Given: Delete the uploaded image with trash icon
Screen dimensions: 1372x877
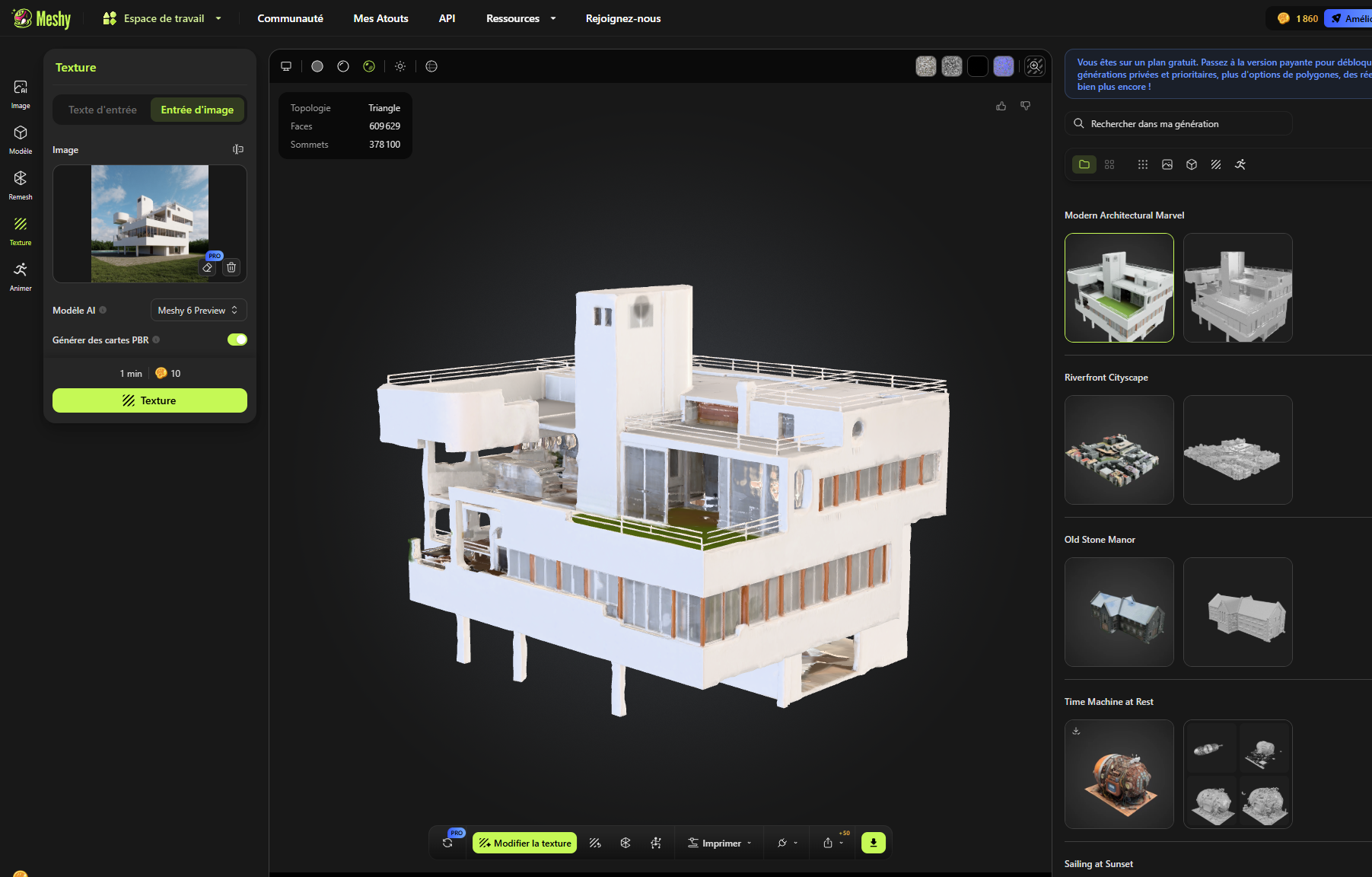Looking at the screenshot, I should (x=231, y=267).
